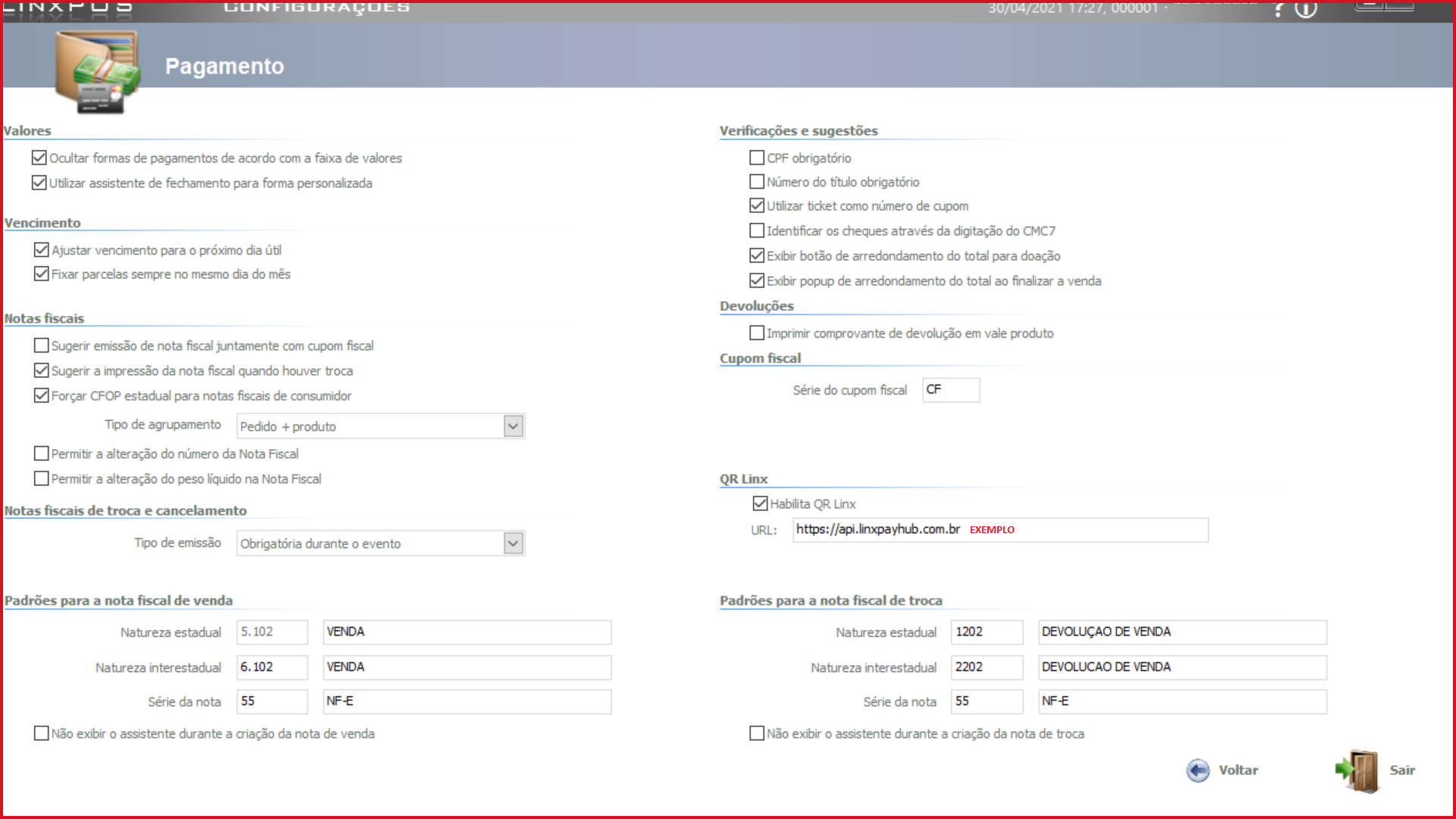This screenshot has width=1456, height=819.
Task: Click the Voltar blue arrow icon
Action: click(x=1198, y=770)
